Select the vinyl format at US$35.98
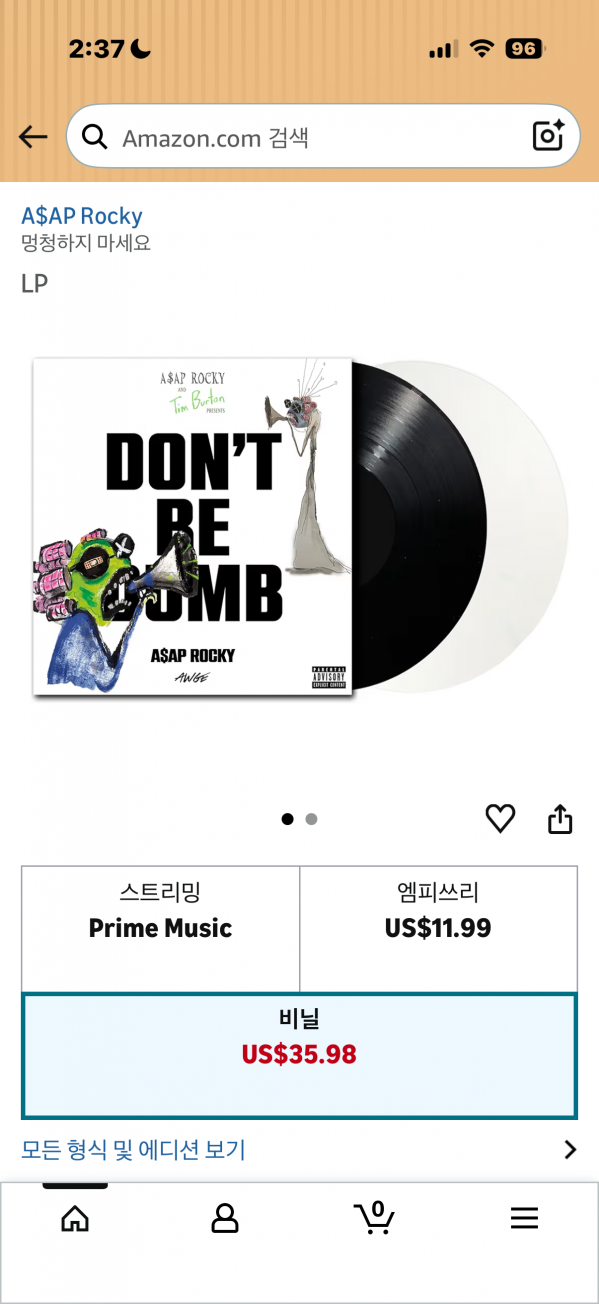Screen dimensions: 599x1304 point(299,1055)
